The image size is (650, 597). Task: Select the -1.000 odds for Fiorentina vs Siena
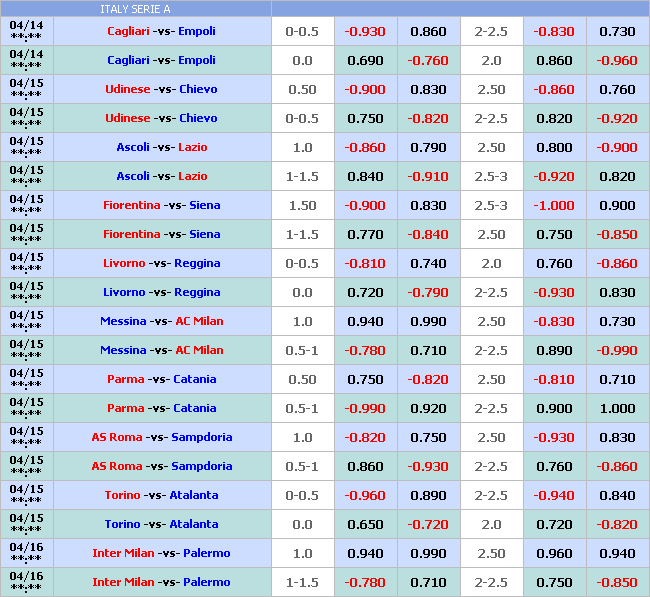click(554, 205)
